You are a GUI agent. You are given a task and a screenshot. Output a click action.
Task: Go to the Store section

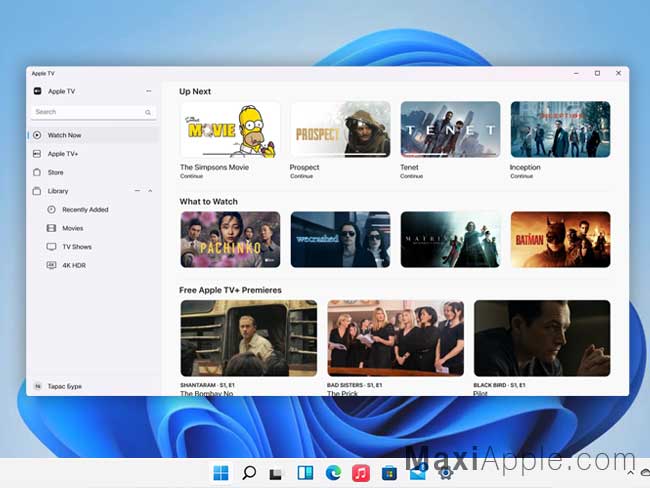point(94,172)
